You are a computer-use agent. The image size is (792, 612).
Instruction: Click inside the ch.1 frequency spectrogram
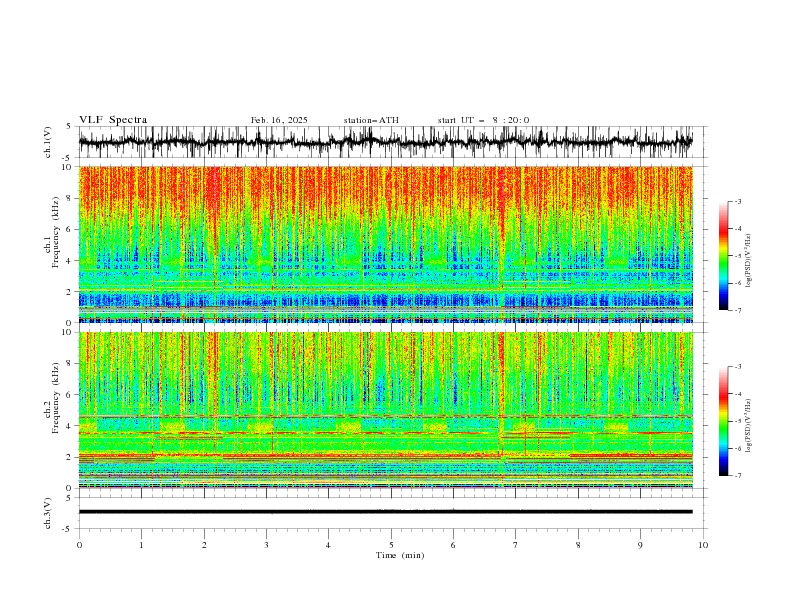click(385, 244)
